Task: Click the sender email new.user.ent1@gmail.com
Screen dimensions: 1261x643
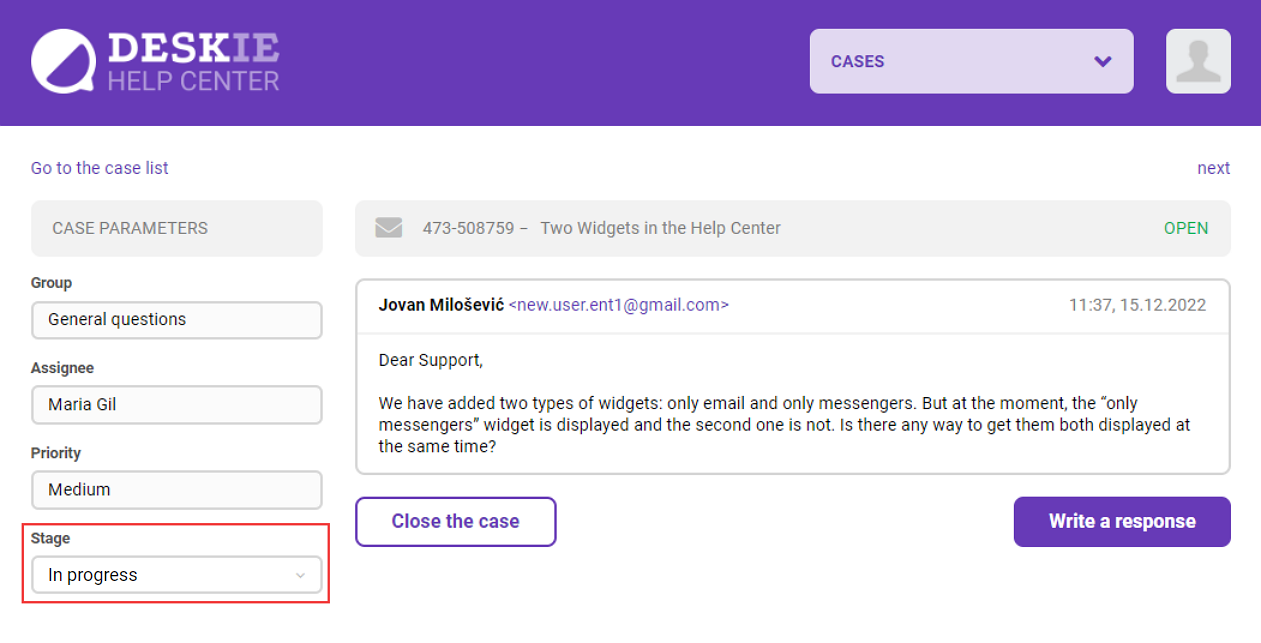Action: (x=619, y=305)
